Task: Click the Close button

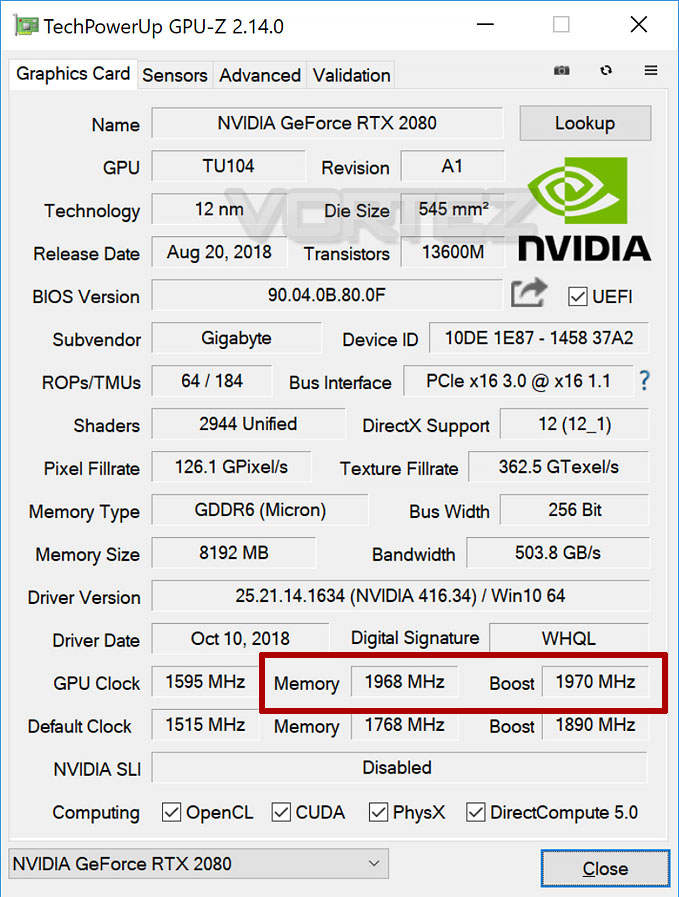Action: click(605, 869)
